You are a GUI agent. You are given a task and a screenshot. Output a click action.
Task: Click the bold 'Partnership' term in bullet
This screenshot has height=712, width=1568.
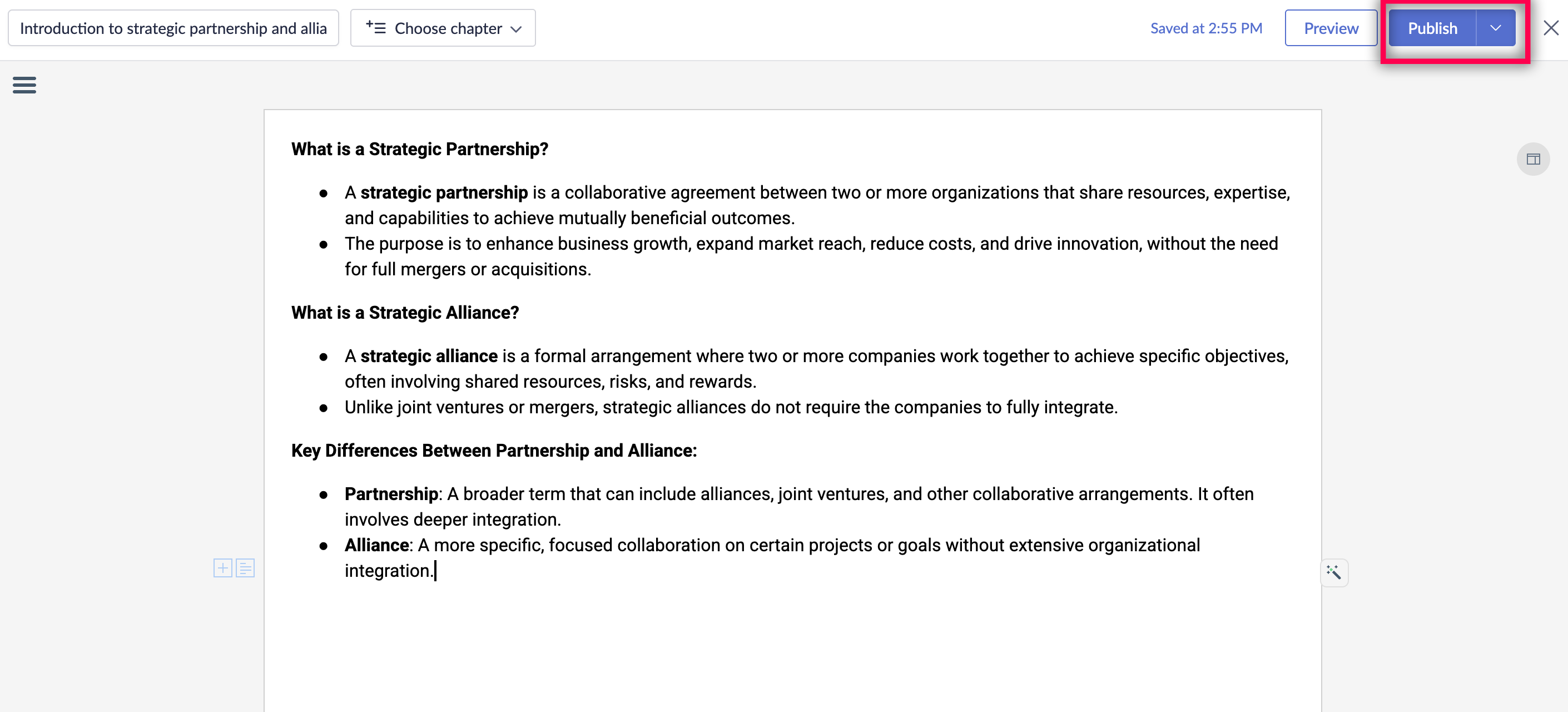pos(391,493)
